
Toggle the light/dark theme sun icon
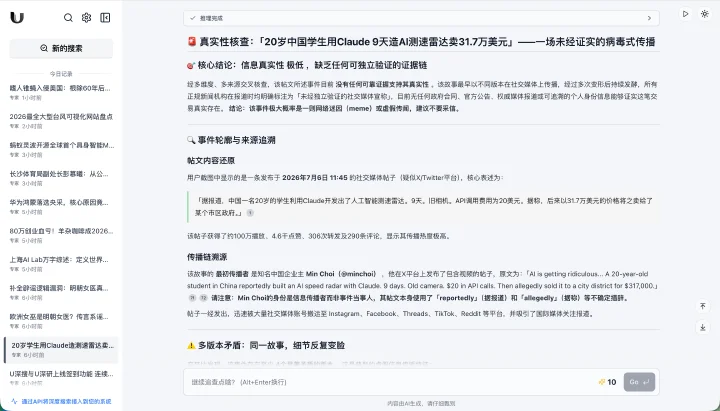click(x=704, y=14)
